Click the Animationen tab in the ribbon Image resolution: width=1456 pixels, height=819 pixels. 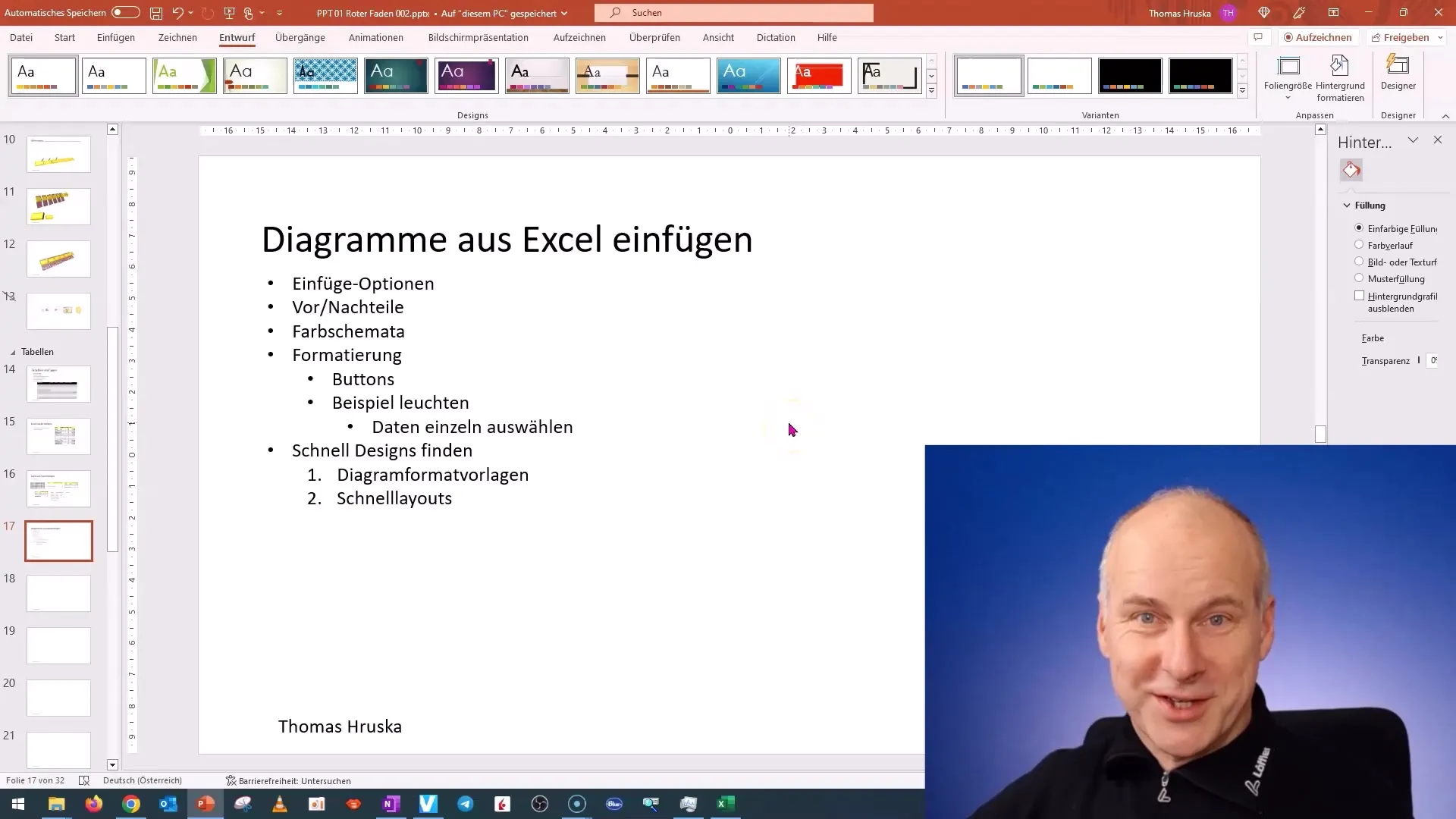(x=377, y=37)
